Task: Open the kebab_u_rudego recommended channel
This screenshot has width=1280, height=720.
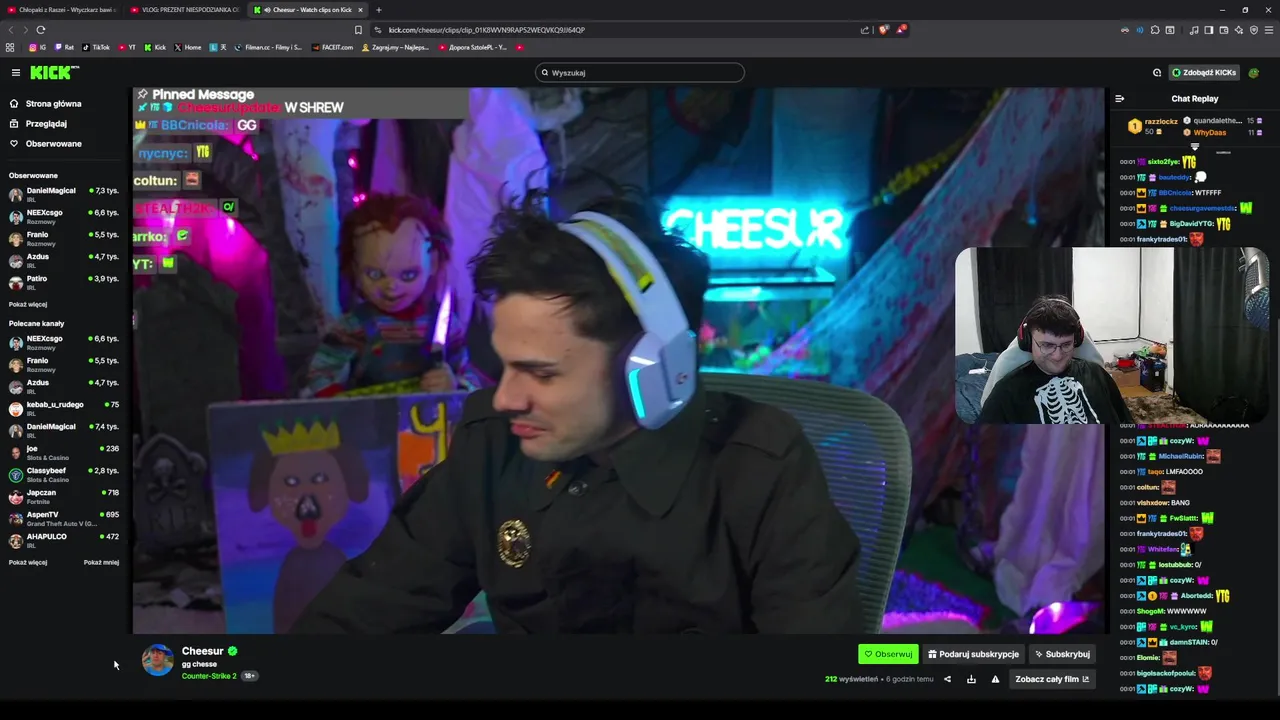Action: tap(64, 408)
